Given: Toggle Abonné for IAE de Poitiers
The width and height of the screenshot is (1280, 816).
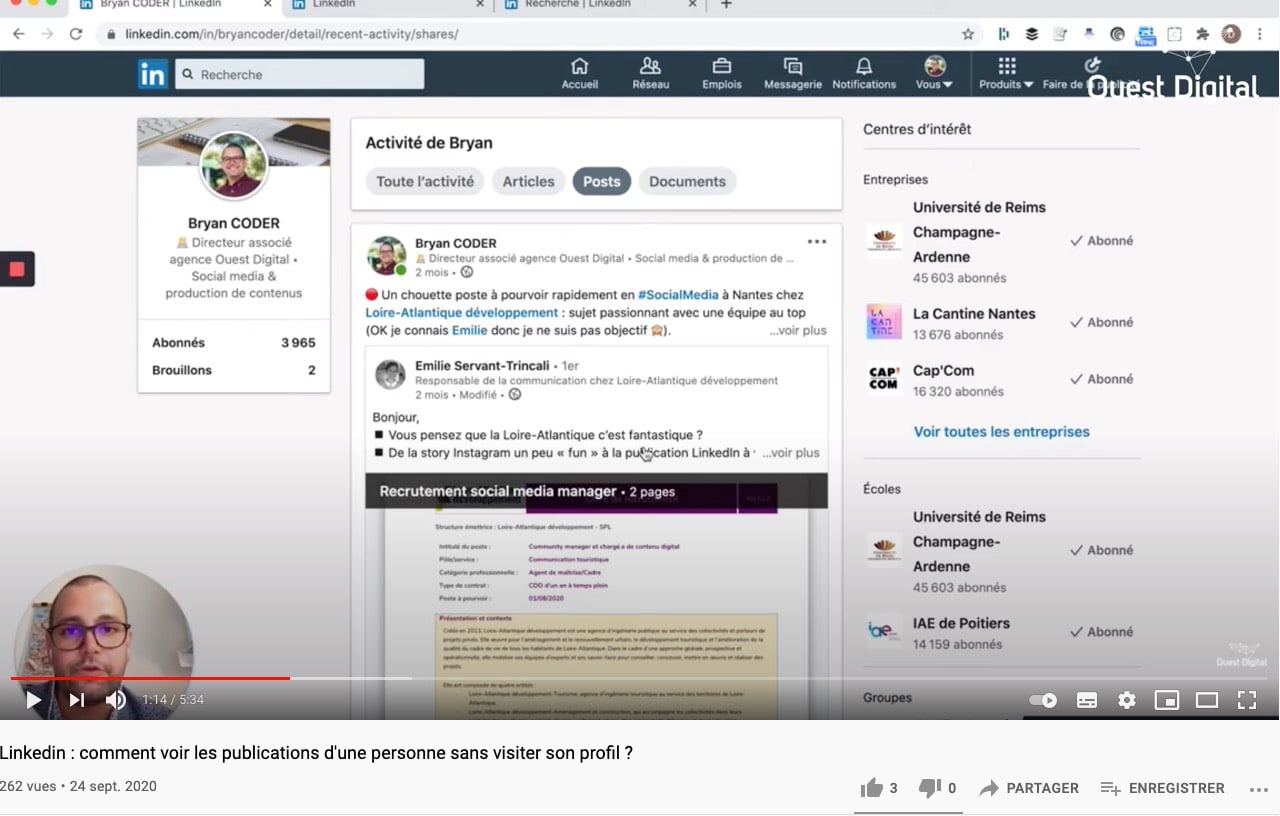Looking at the screenshot, I should 1102,632.
